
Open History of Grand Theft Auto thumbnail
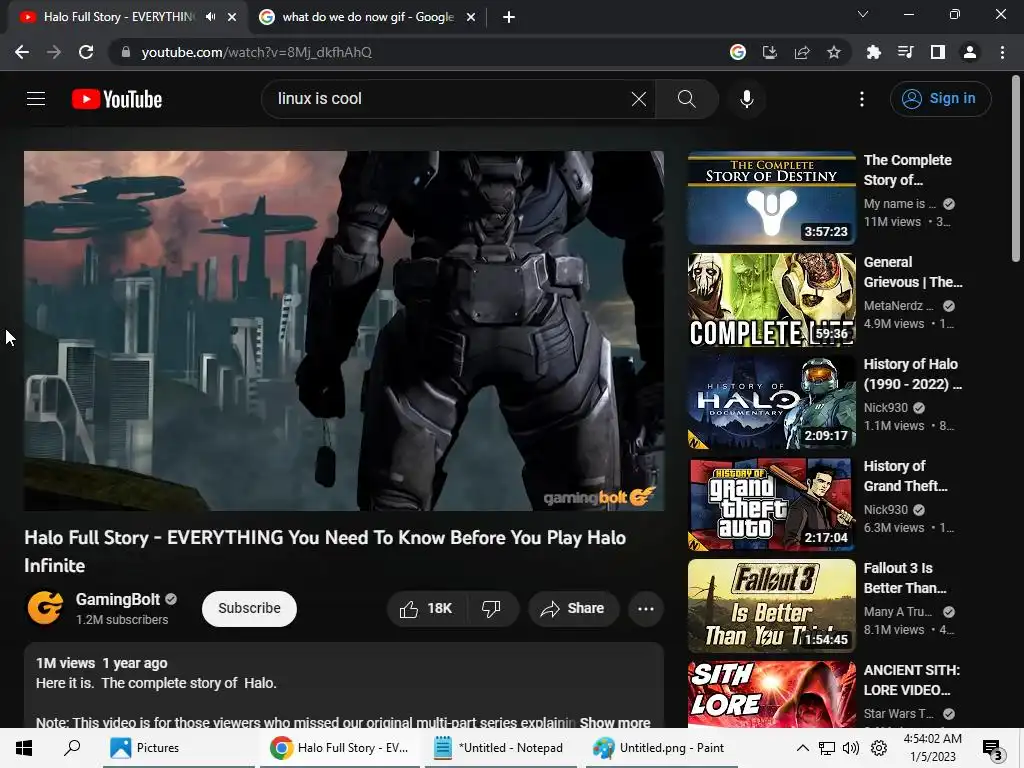pos(771,504)
